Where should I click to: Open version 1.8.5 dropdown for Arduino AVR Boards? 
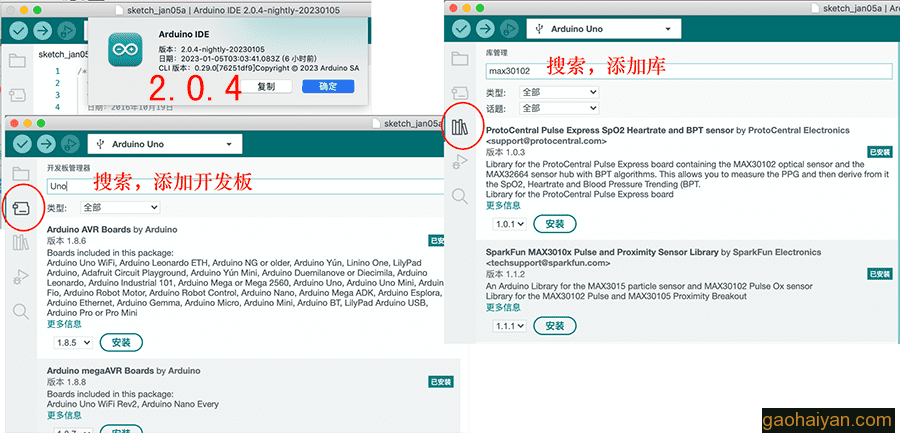coord(73,343)
